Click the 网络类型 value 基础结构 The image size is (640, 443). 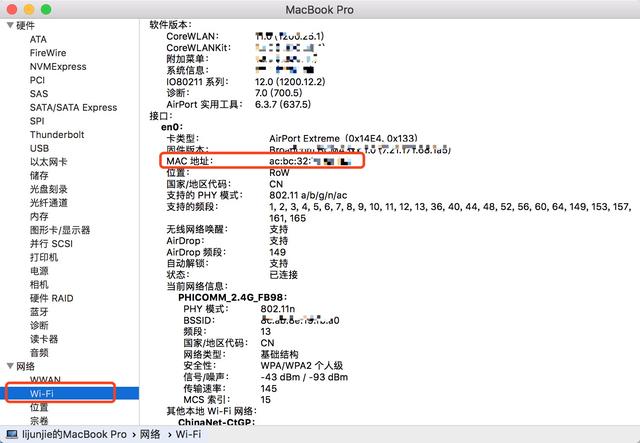click(x=280, y=354)
